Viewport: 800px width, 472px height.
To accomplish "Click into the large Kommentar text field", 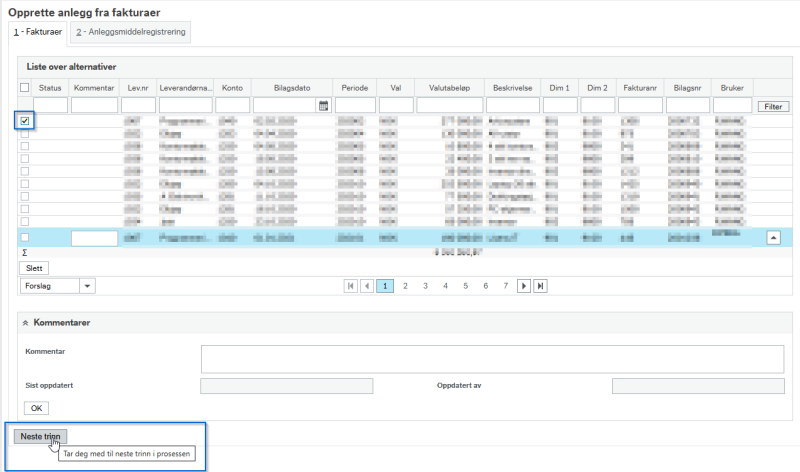I will point(492,359).
